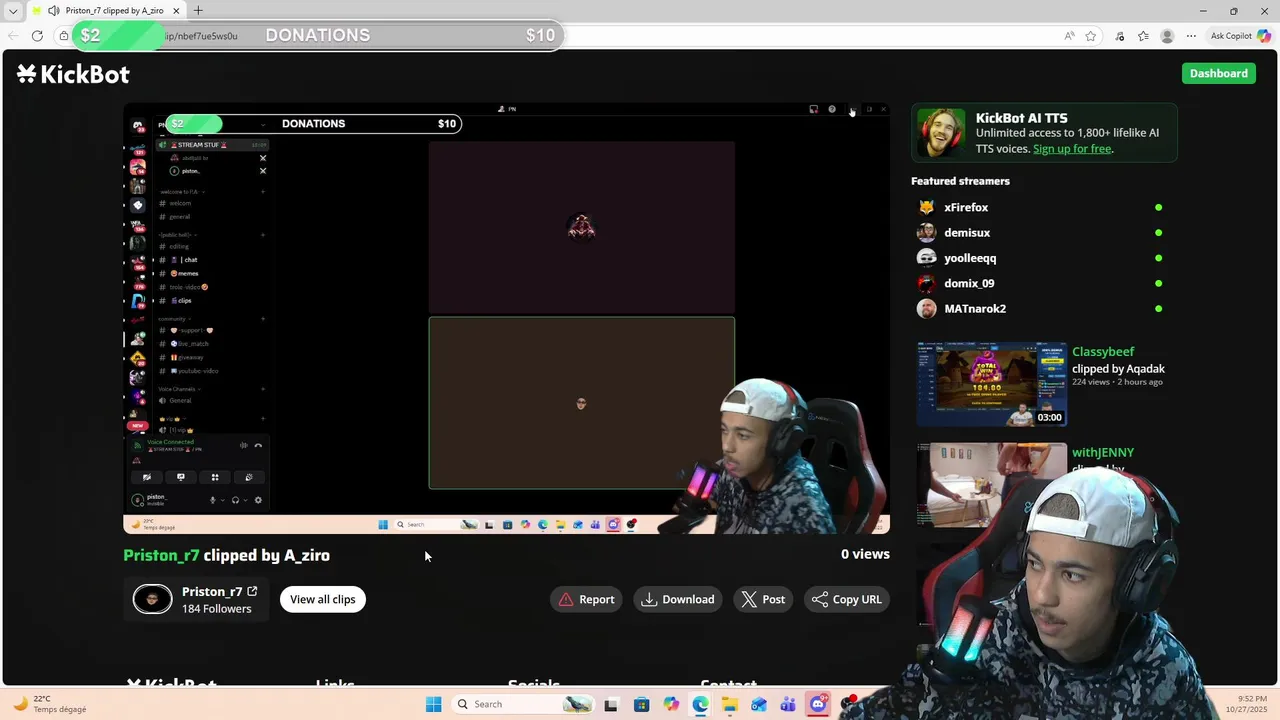Mute the tab via speaker icon
Image resolution: width=1280 pixels, height=720 pixels.
click(x=53, y=11)
